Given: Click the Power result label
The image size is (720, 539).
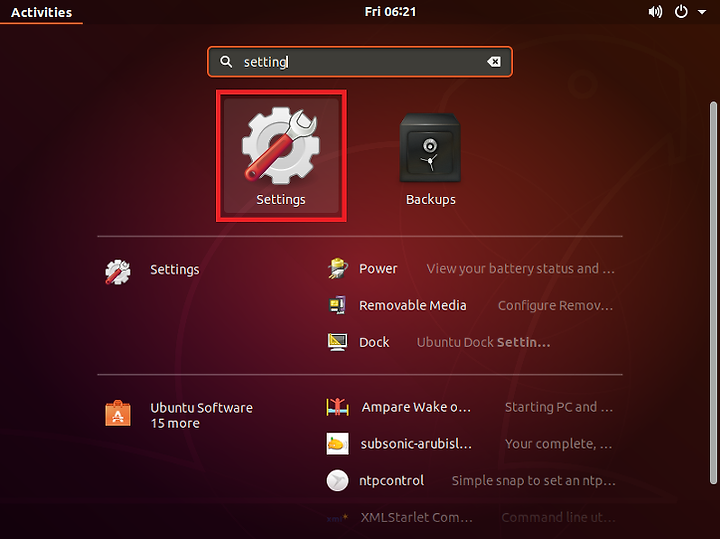Looking at the screenshot, I should coord(378,269).
